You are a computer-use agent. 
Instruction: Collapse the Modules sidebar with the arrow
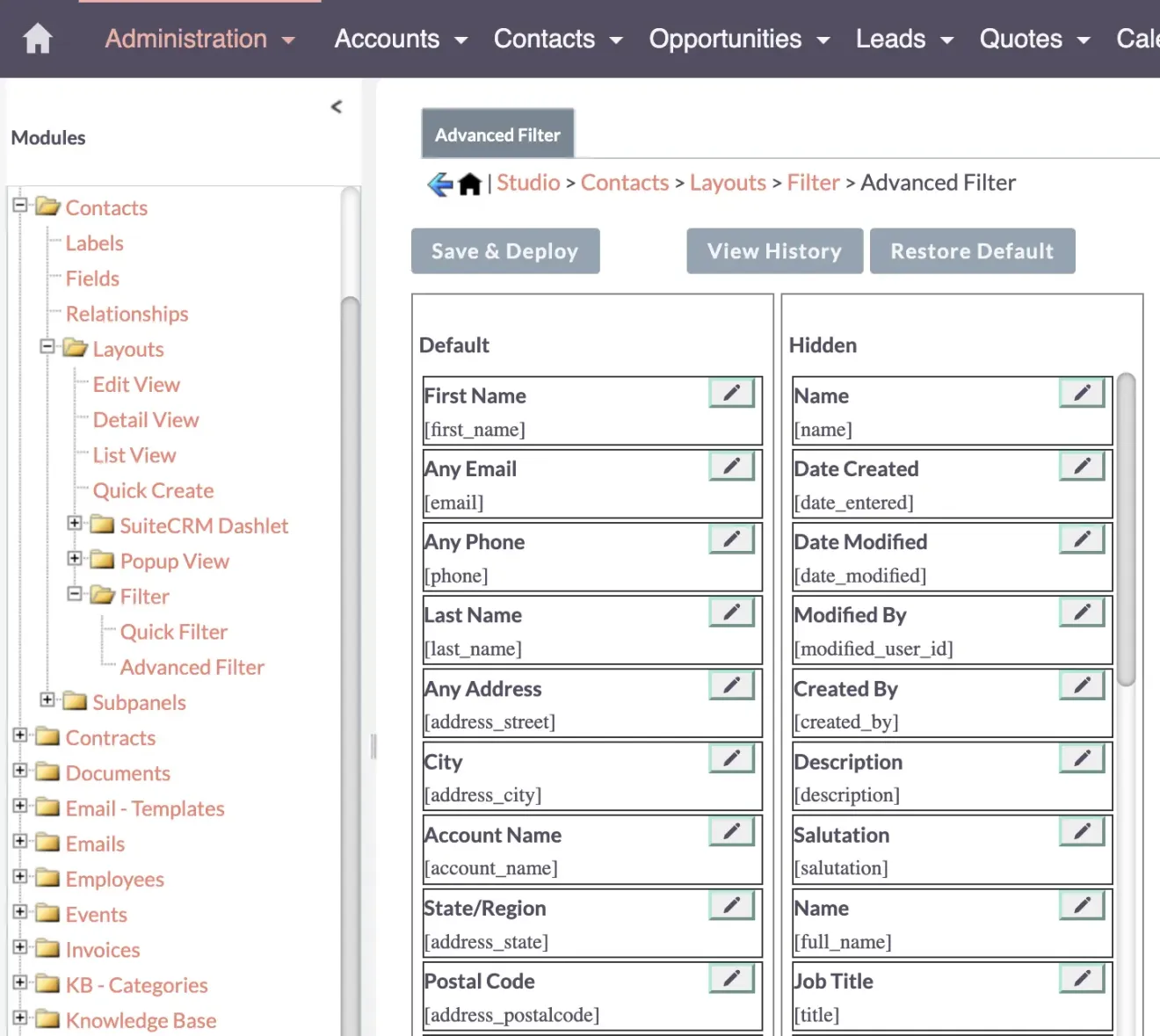(337, 107)
